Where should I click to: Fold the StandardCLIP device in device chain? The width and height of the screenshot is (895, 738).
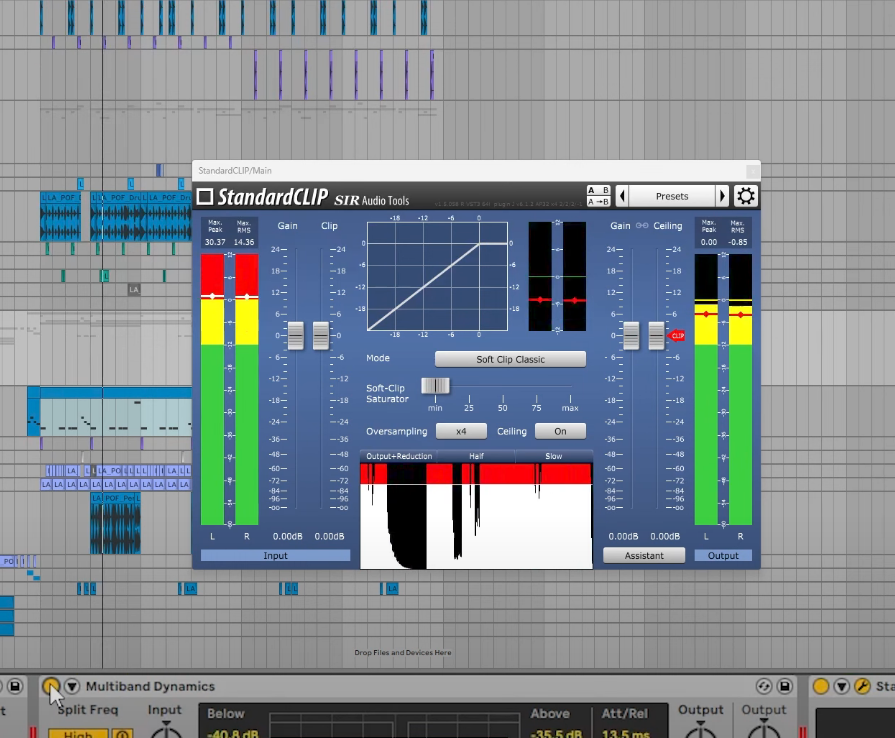pos(841,686)
